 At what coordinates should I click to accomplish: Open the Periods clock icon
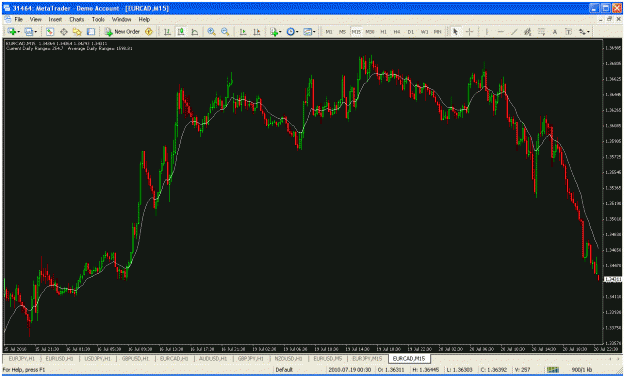[291, 31]
